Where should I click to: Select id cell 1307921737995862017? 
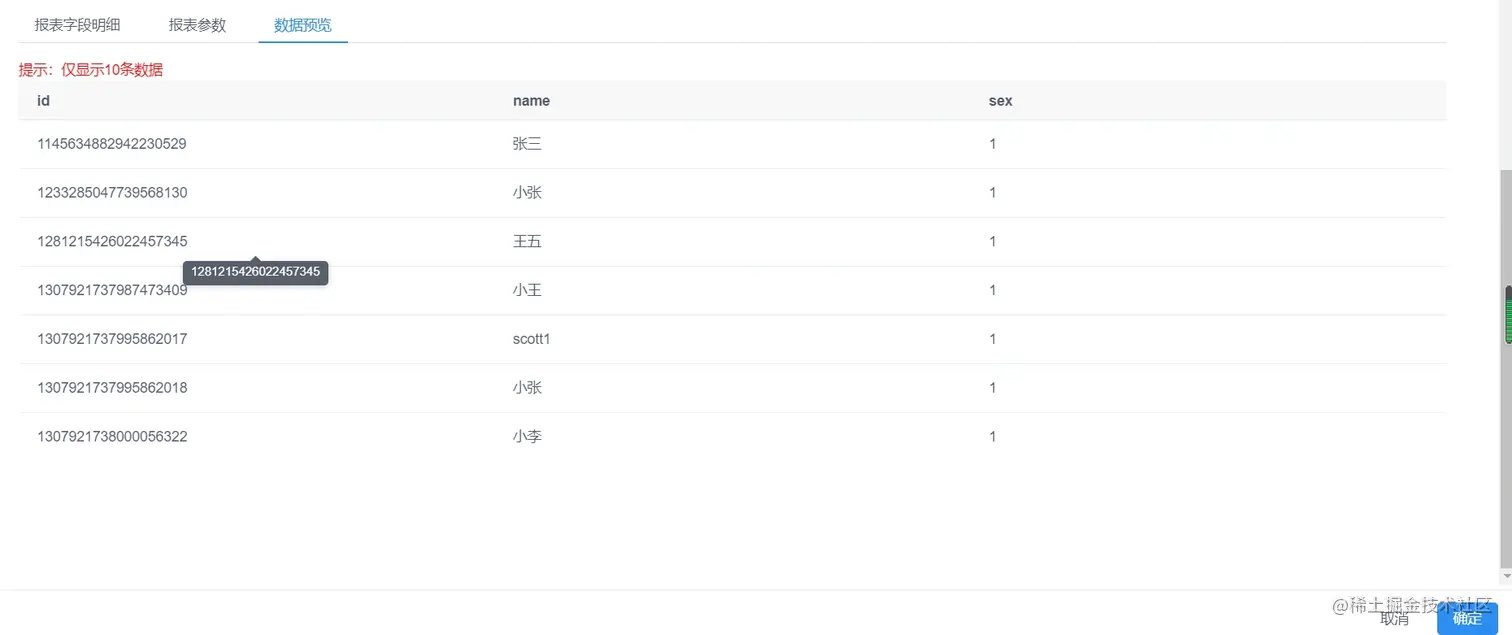click(x=112, y=339)
